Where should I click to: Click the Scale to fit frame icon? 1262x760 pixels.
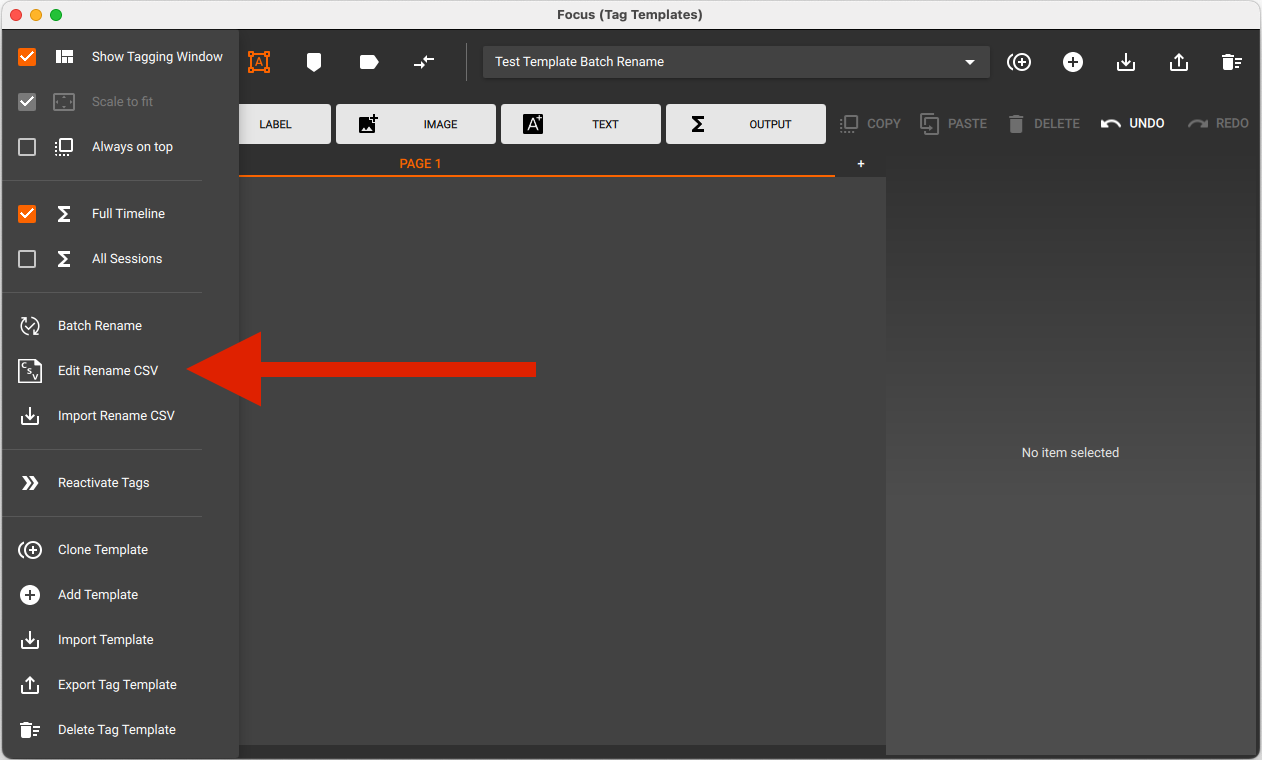pos(64,102)
